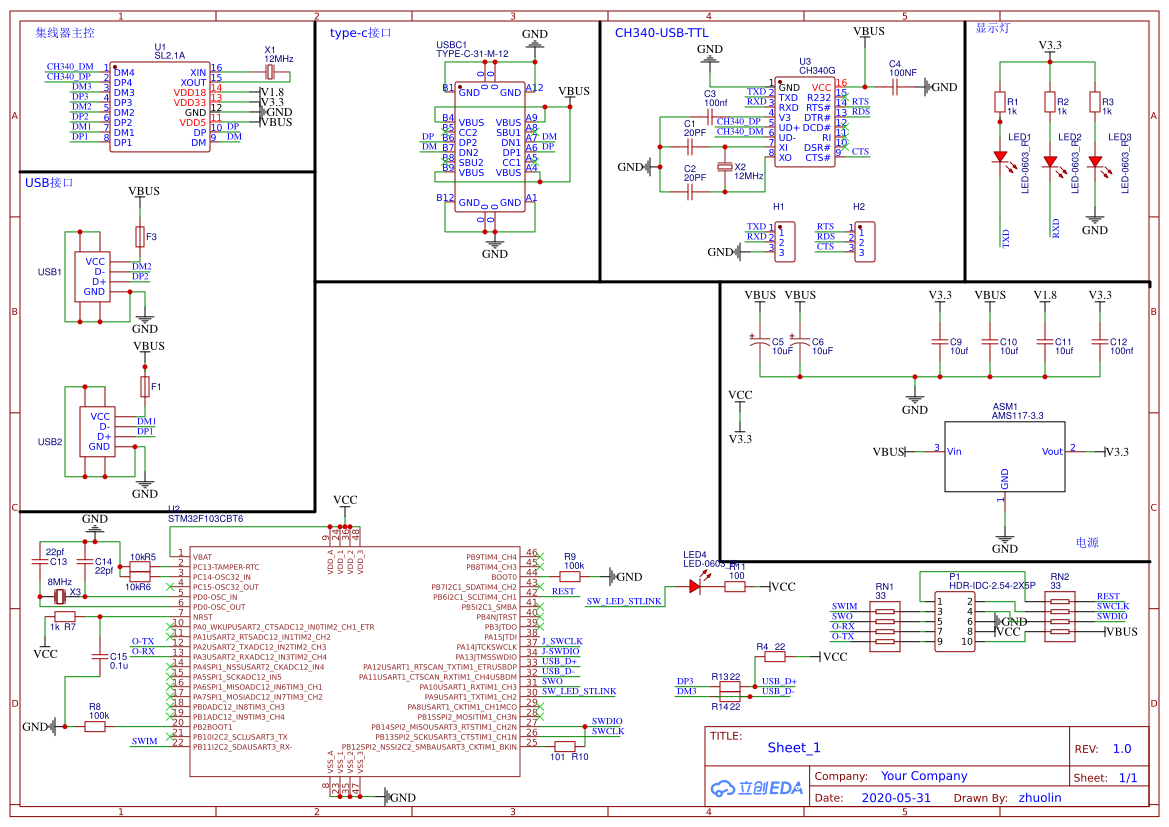Click the '电源' section label
The height and width of the screenshot is (827, 1169).
[x=1087, y=542]
